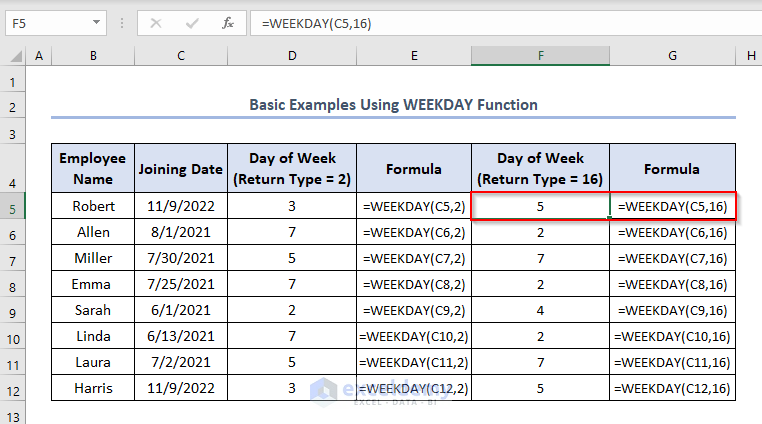Select column F header

(x=540, y=56)
